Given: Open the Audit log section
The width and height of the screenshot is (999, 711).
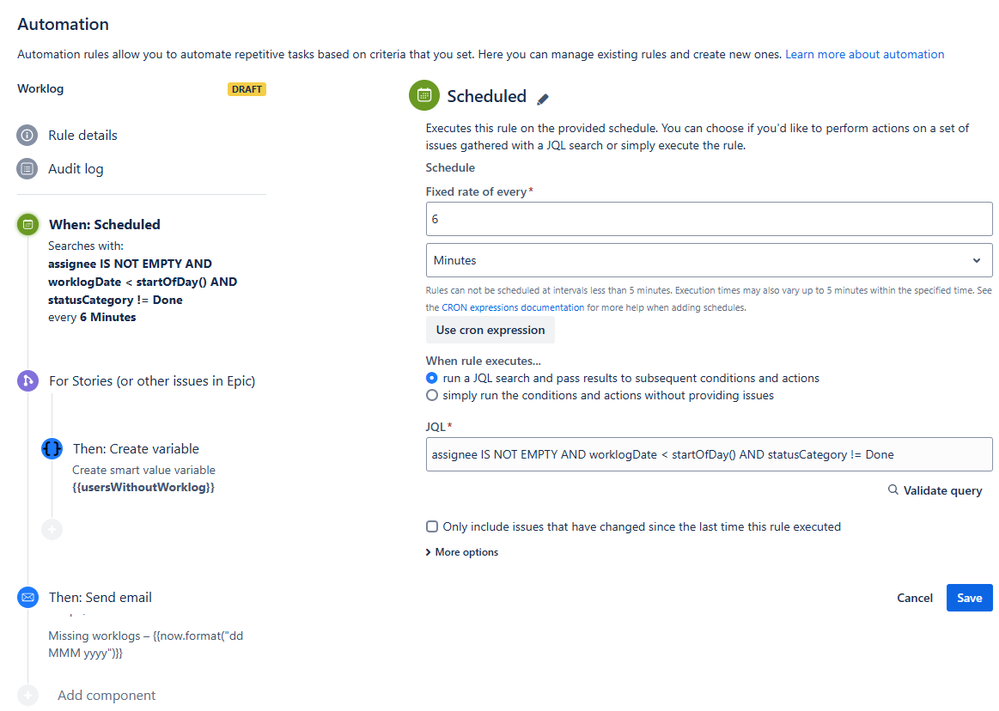Looking at the screenshot, I should pyautogui.click(x=75, y=169).
